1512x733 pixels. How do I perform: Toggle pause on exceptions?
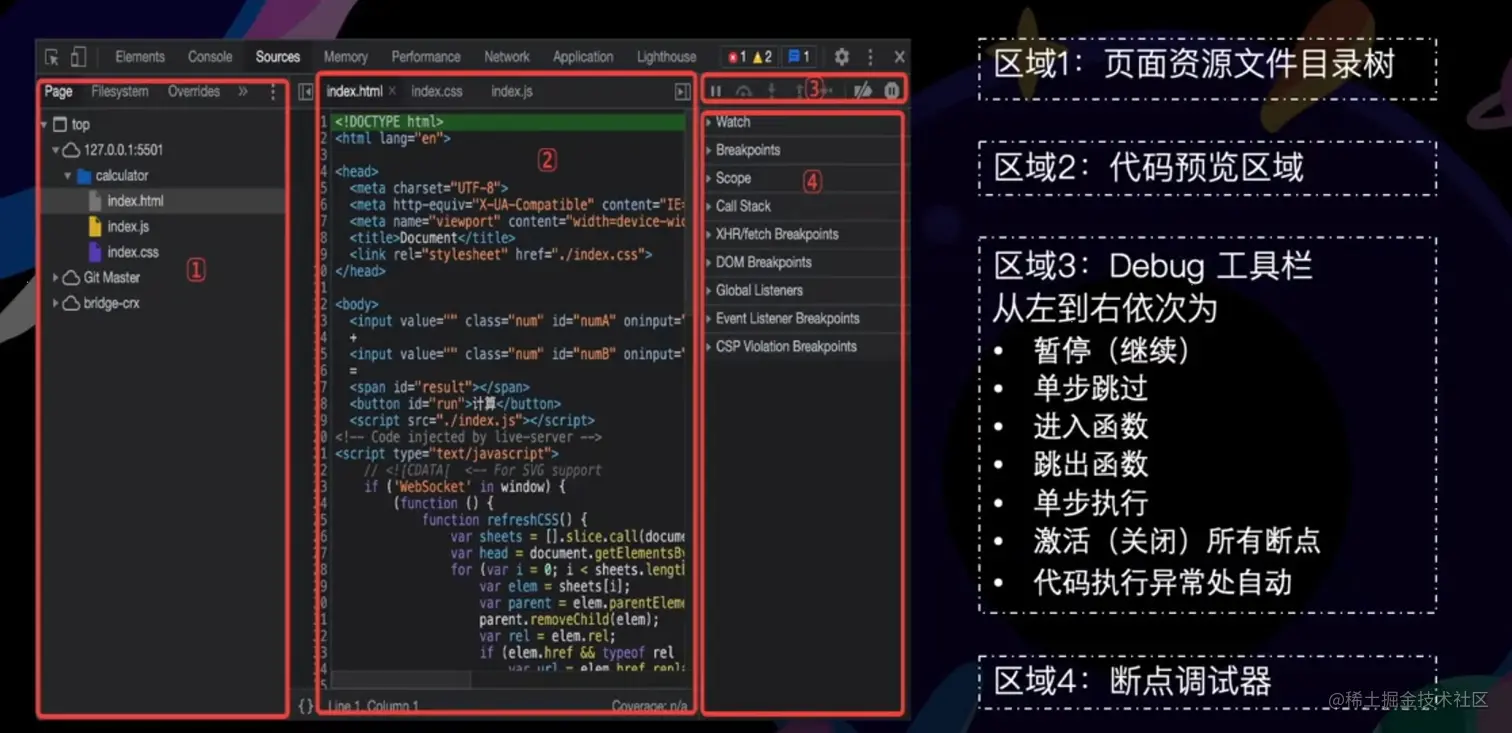892,91
